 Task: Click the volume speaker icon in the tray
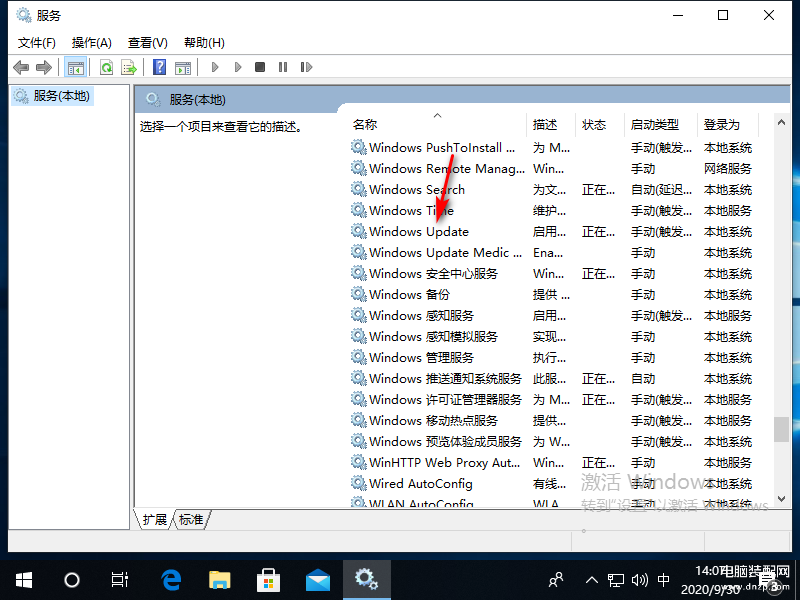(640, 580)
